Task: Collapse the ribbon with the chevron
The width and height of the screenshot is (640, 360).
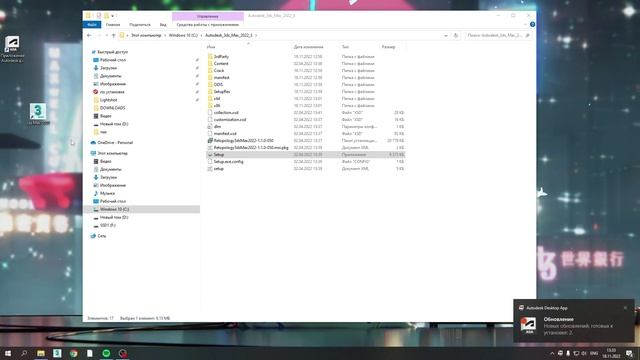Action: tap(525, 24)
